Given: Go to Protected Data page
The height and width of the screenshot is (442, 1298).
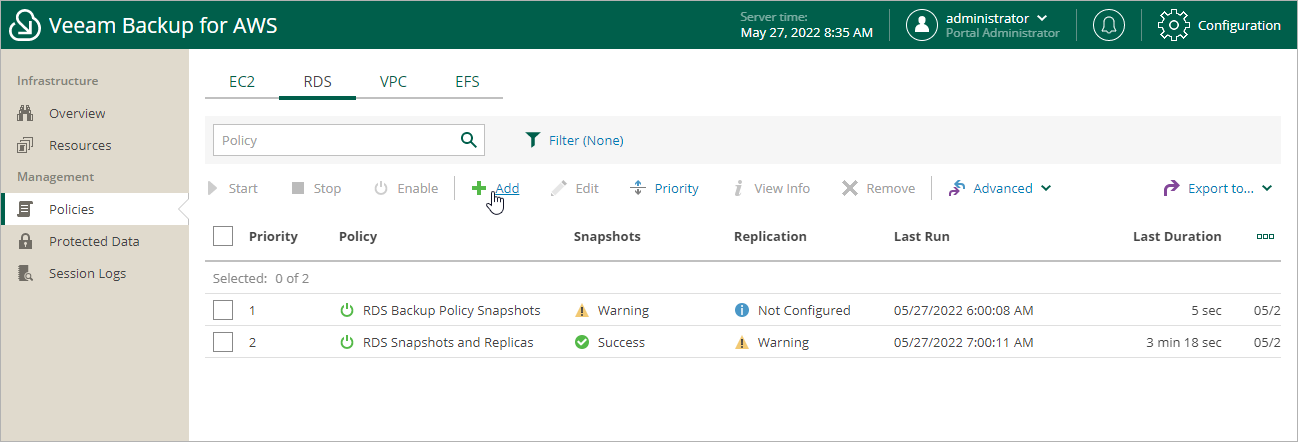Looking at the screenshot, I should click(x=94, y=241).
